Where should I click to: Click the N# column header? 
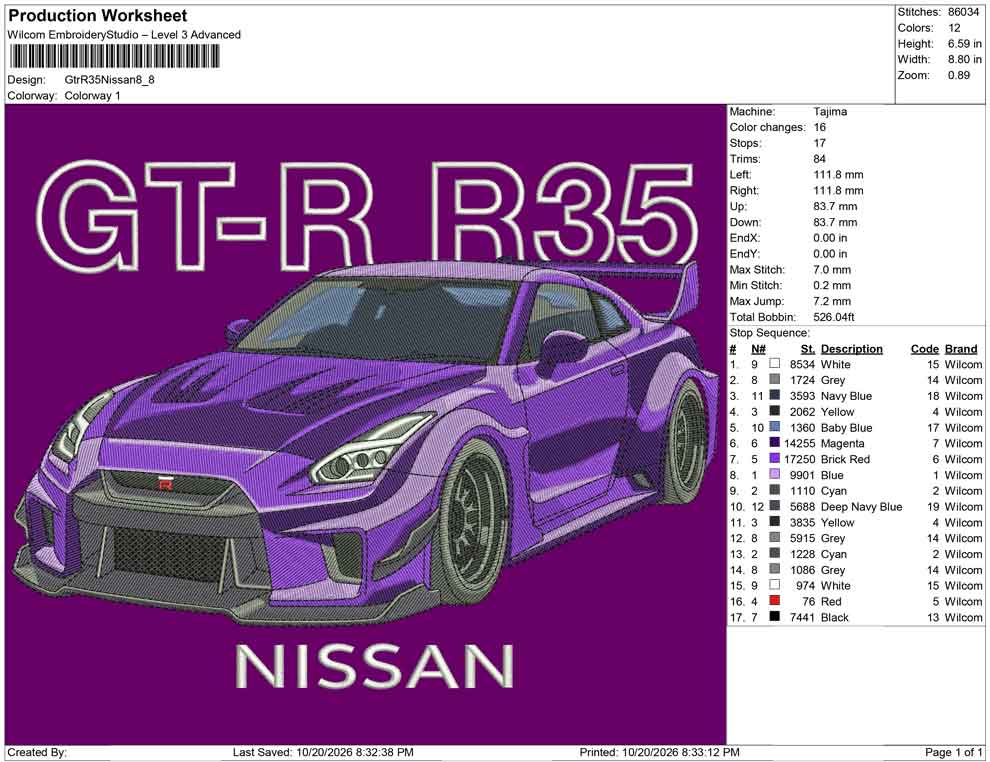coord(758,348)
